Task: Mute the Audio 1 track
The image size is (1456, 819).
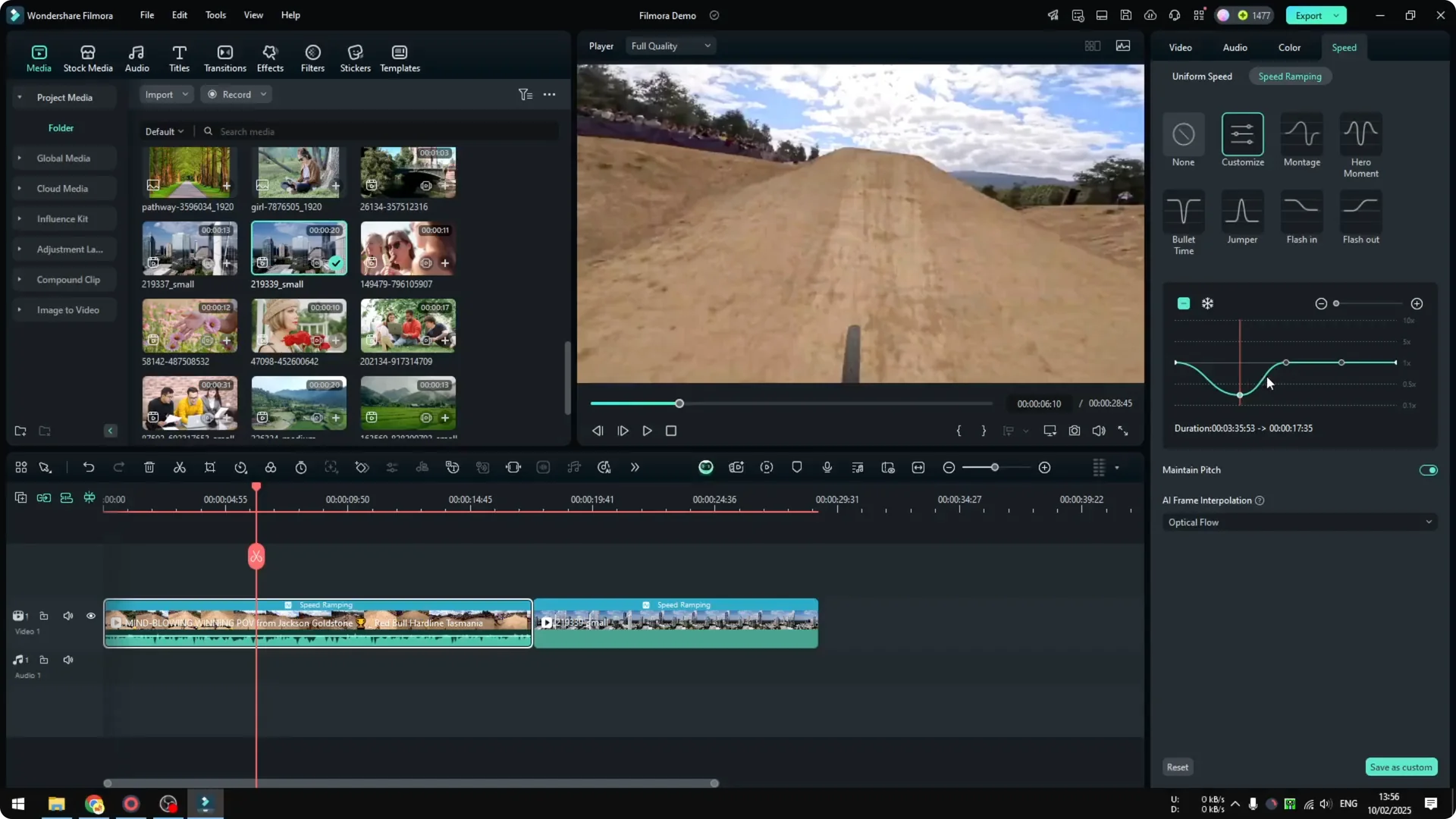Action: point(67,659)
